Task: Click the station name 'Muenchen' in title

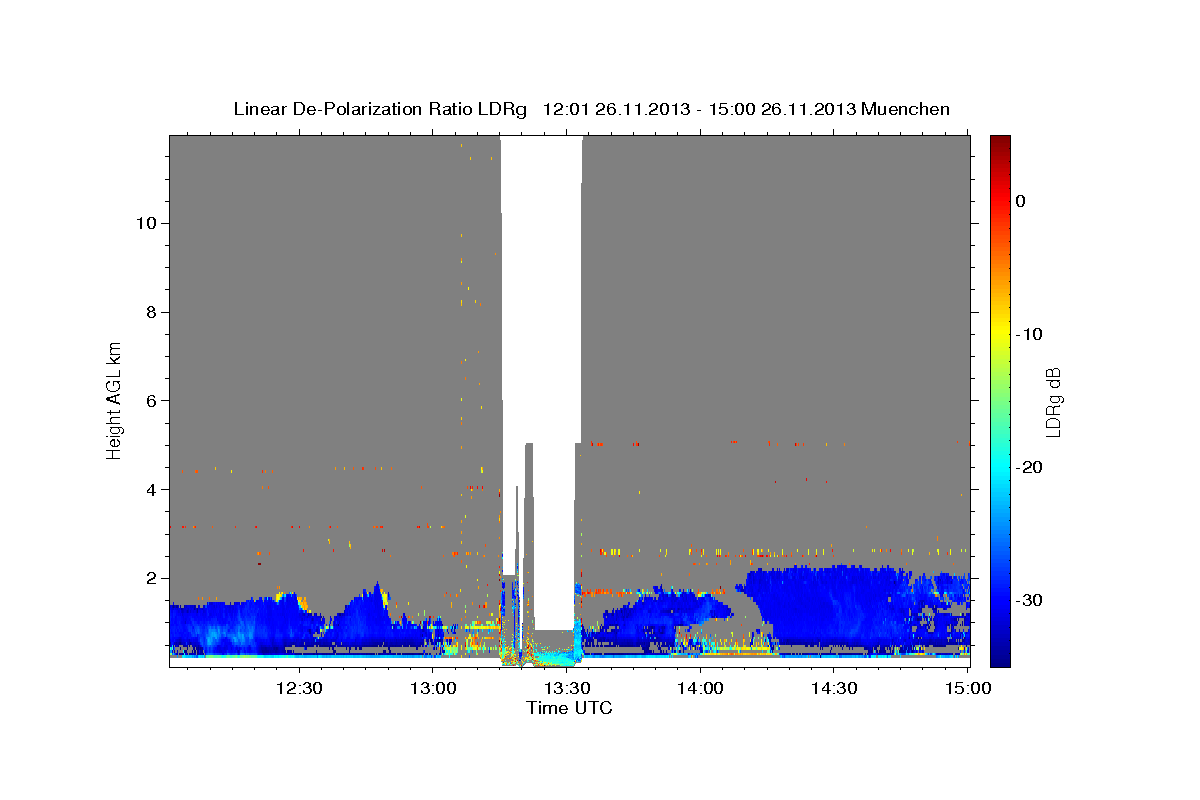Action: pyautogui.click(x=906, y=109)
